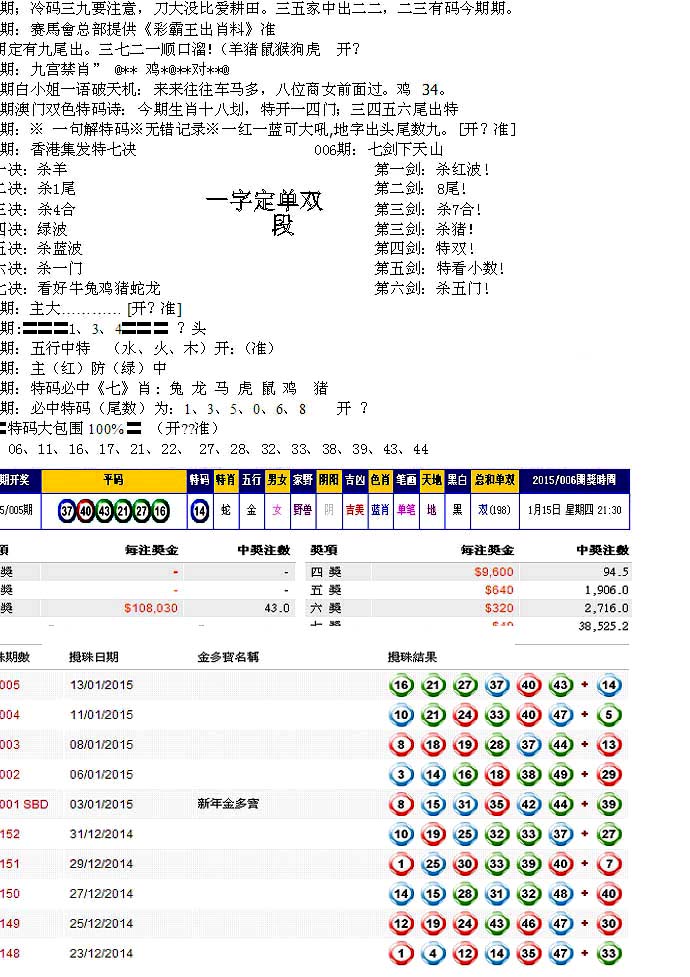Click the 双(198) total value cell

[494, 510]
